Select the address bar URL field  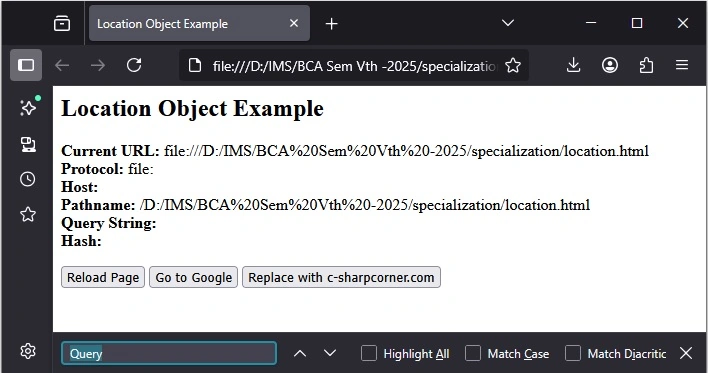[354, 66]
